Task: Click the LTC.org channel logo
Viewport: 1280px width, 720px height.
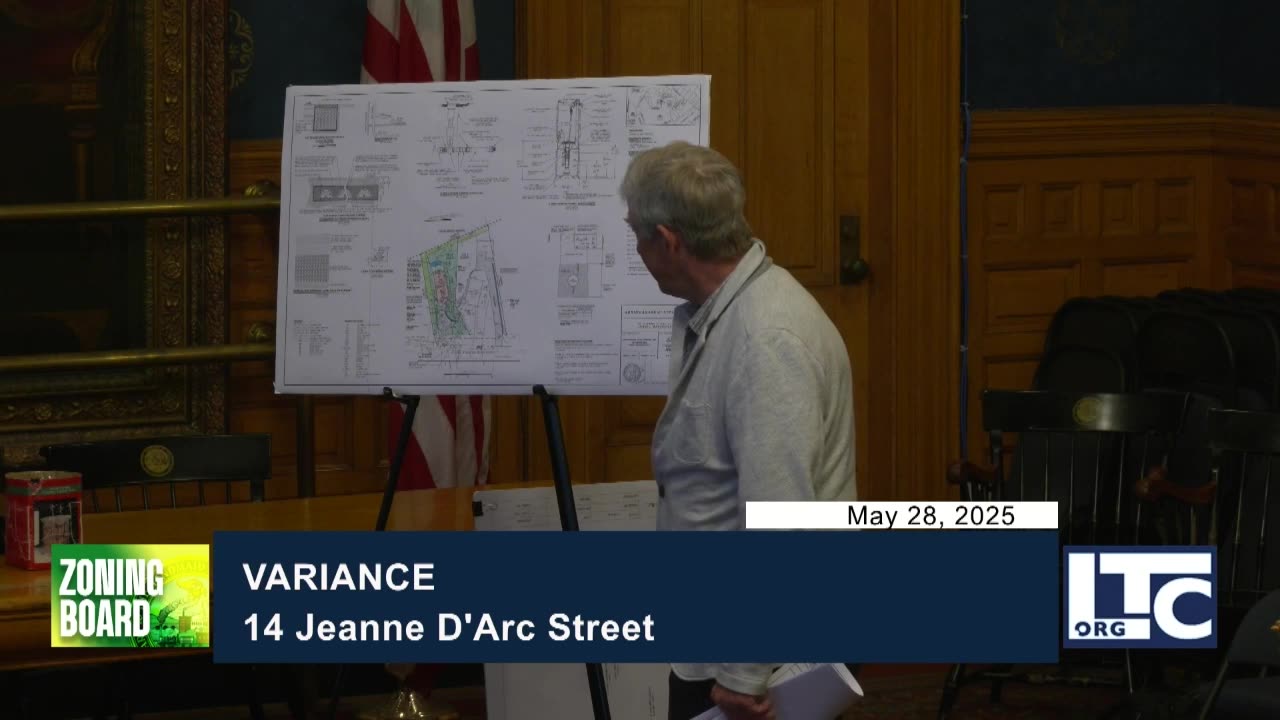Action: tap(1140, 597)
